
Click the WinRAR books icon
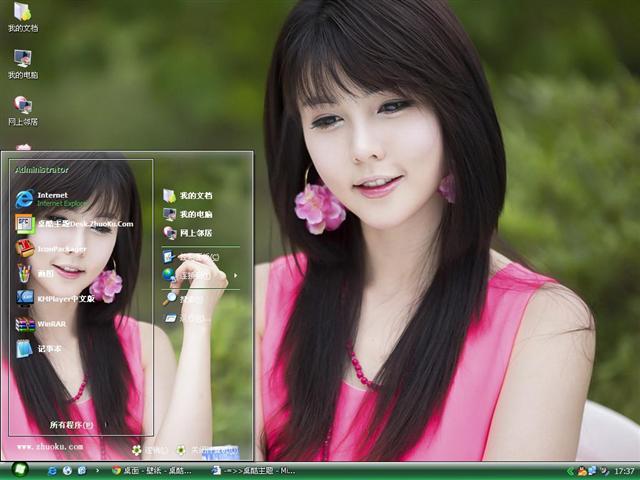tap(25, 324)
